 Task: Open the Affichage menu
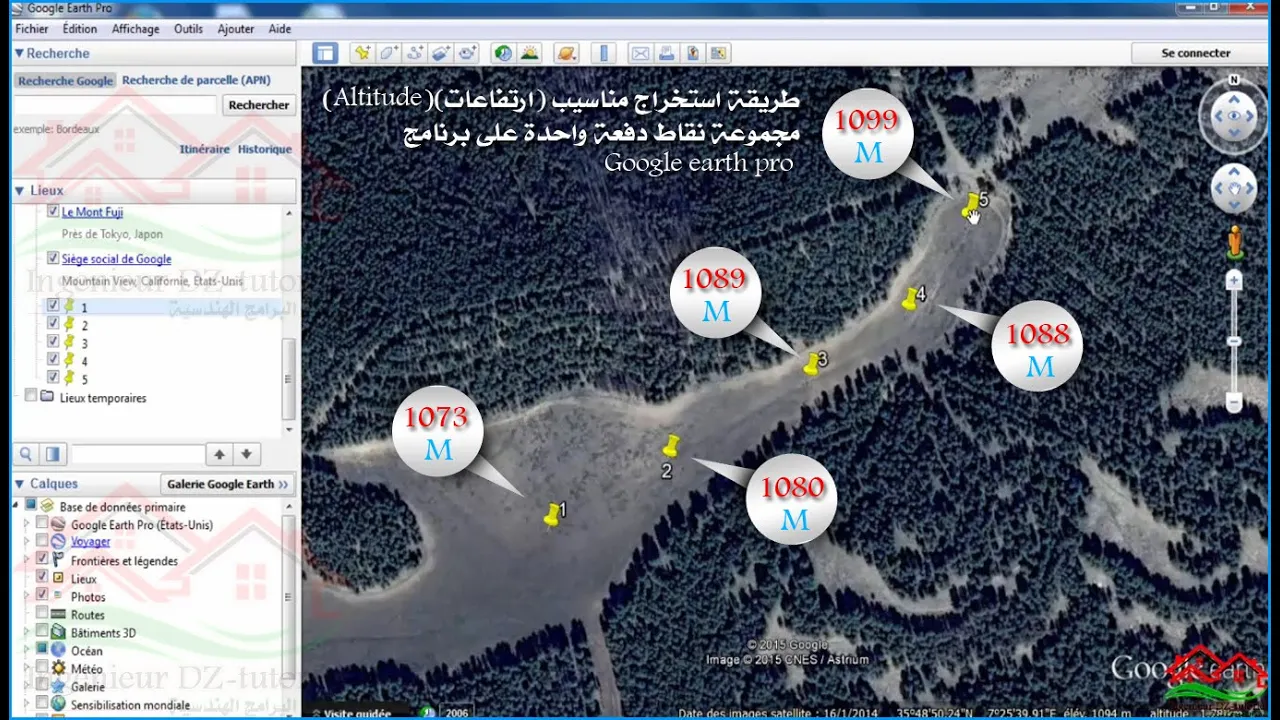(136, 29)
